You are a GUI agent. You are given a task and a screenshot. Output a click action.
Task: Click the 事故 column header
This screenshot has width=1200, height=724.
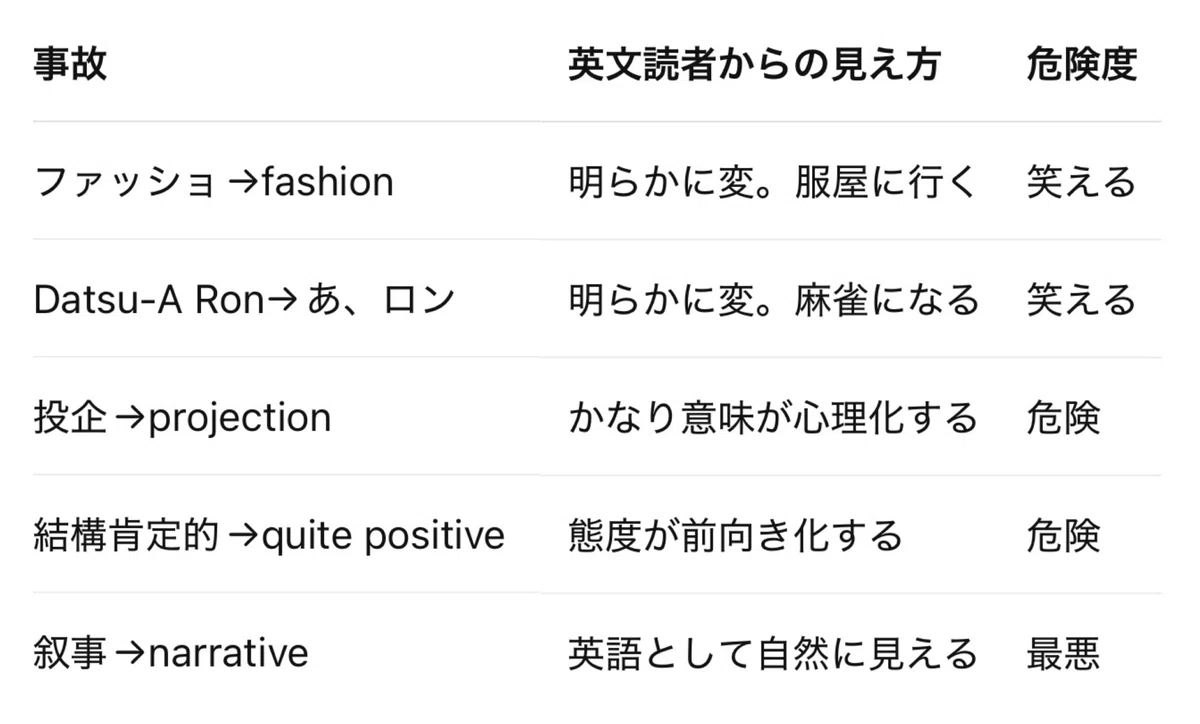[70, 65]
